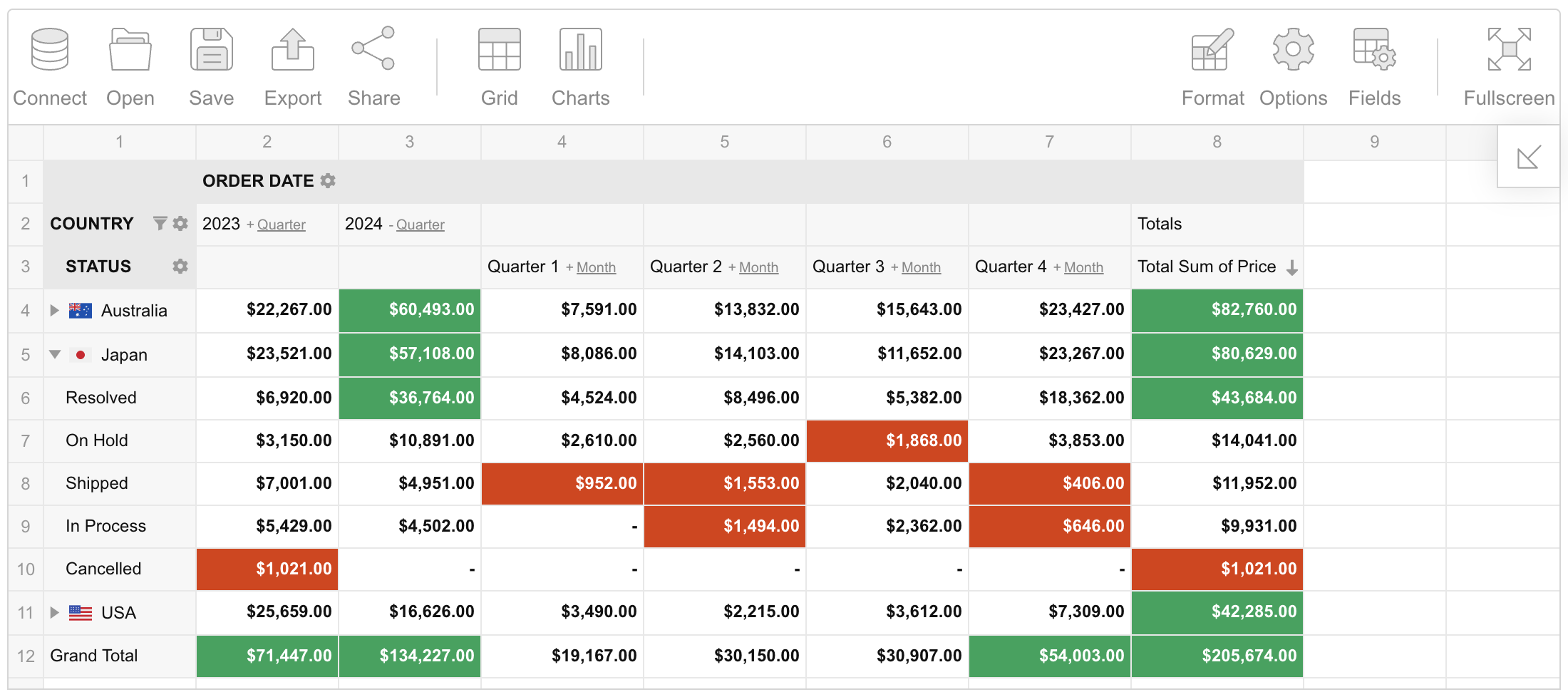
Task: Select the red $952.00 Shipped cell
Action: coord(562,483)
